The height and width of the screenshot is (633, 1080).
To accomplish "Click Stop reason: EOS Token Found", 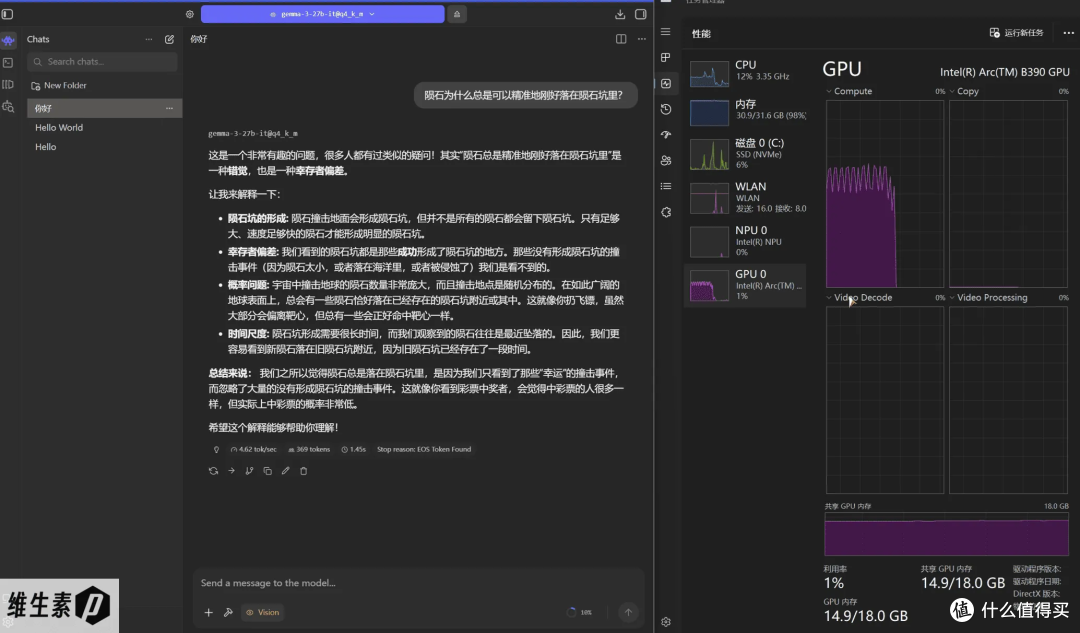I will coord(424,449).
